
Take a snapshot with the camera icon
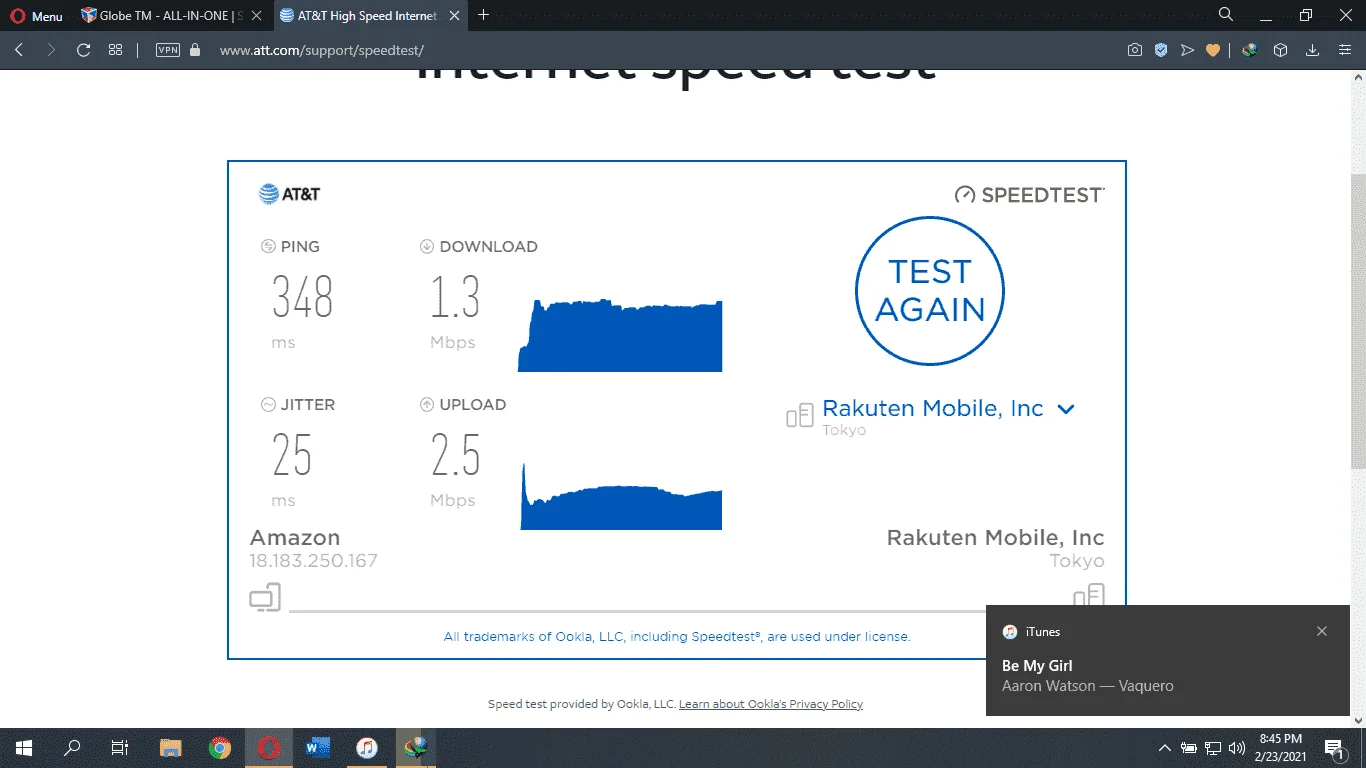(1135, 50)
